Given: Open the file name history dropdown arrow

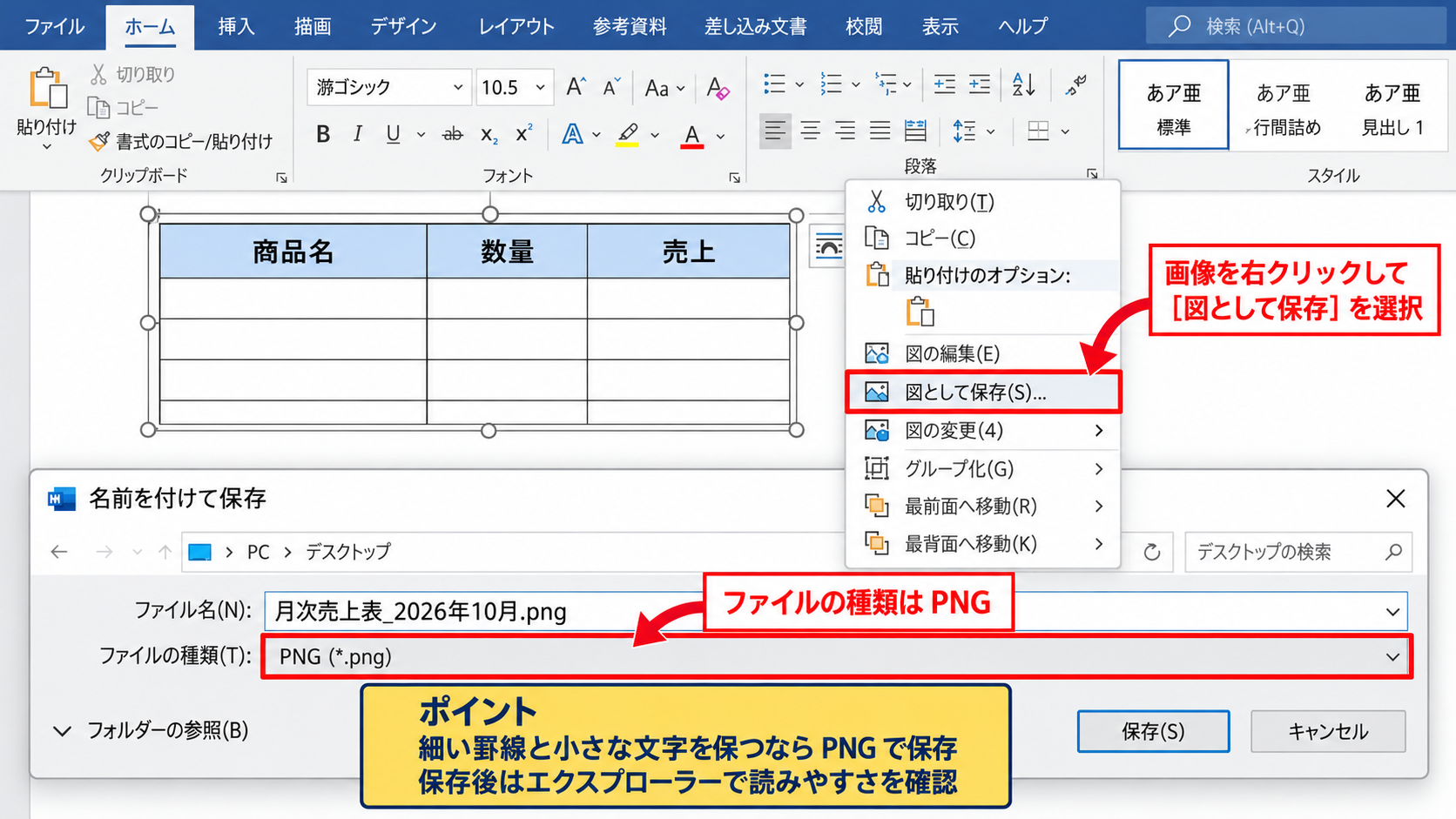Looking at the screenshot, I should coord(1392,612).
